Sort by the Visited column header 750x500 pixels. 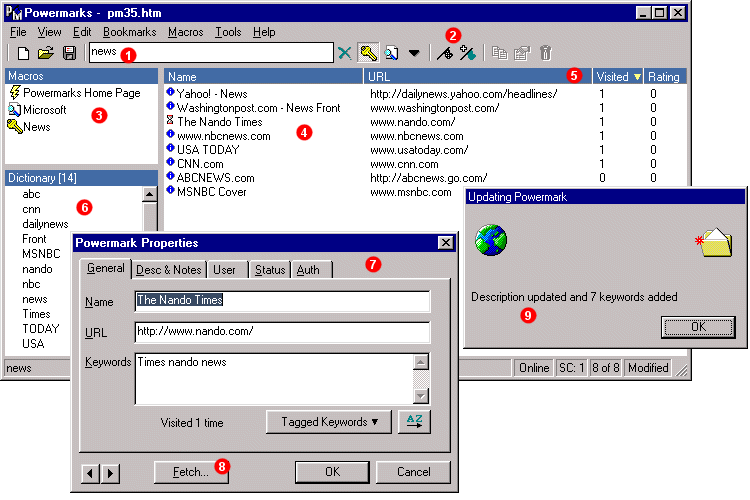[618, 77]
